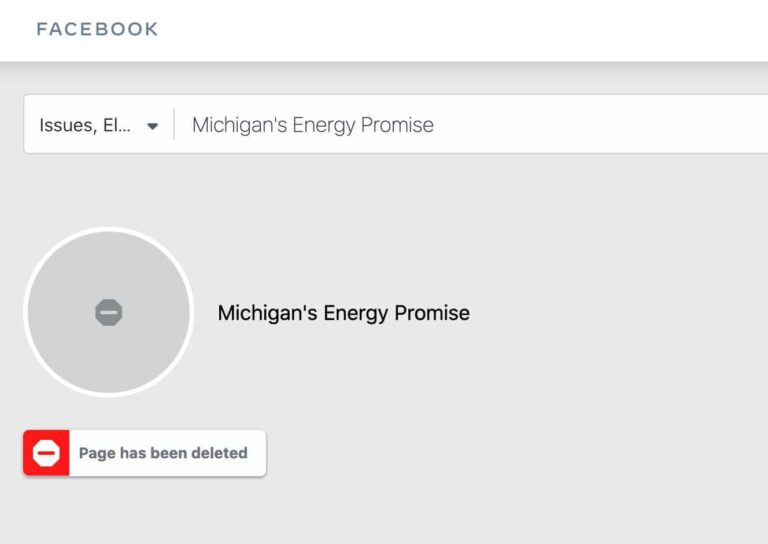Click the word "Page" in the deleted badge

coord(97,453)
